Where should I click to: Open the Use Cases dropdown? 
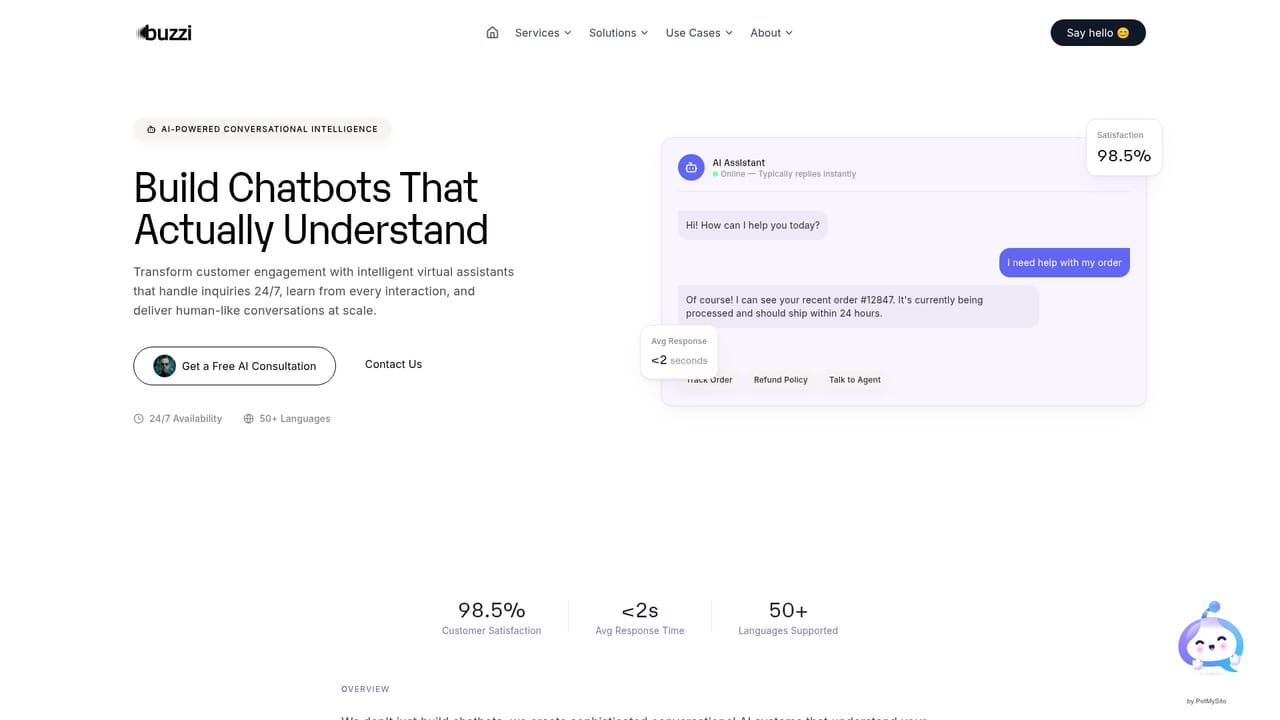699,33
